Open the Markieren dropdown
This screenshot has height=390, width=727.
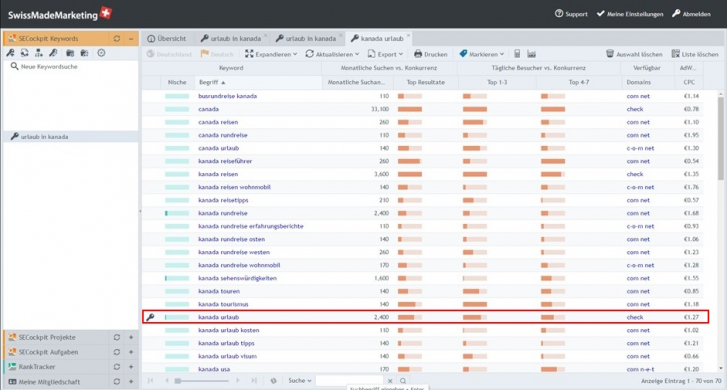pyautogui.click(x=482, y=54)
